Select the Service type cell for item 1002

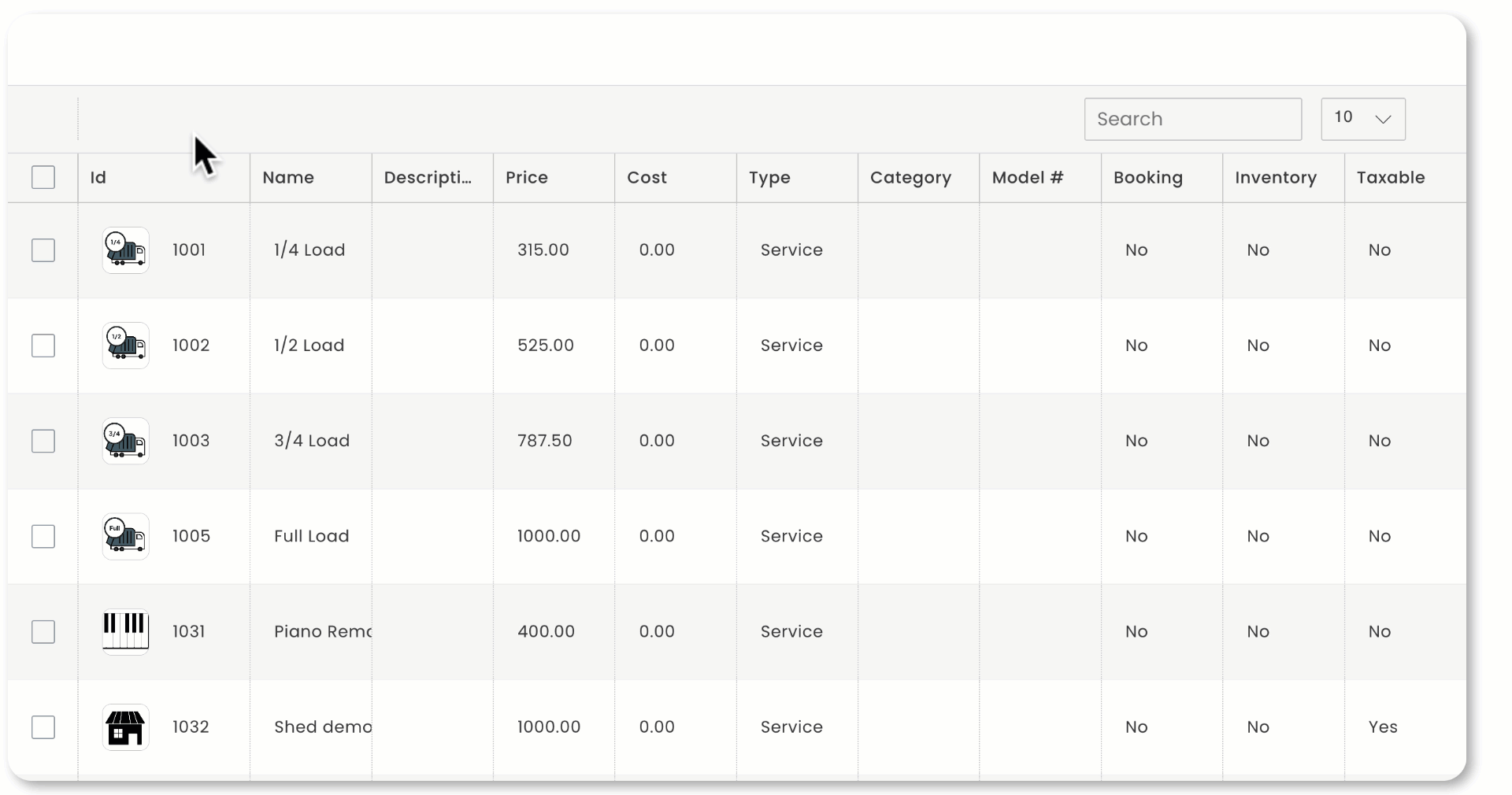click(791, 345)
